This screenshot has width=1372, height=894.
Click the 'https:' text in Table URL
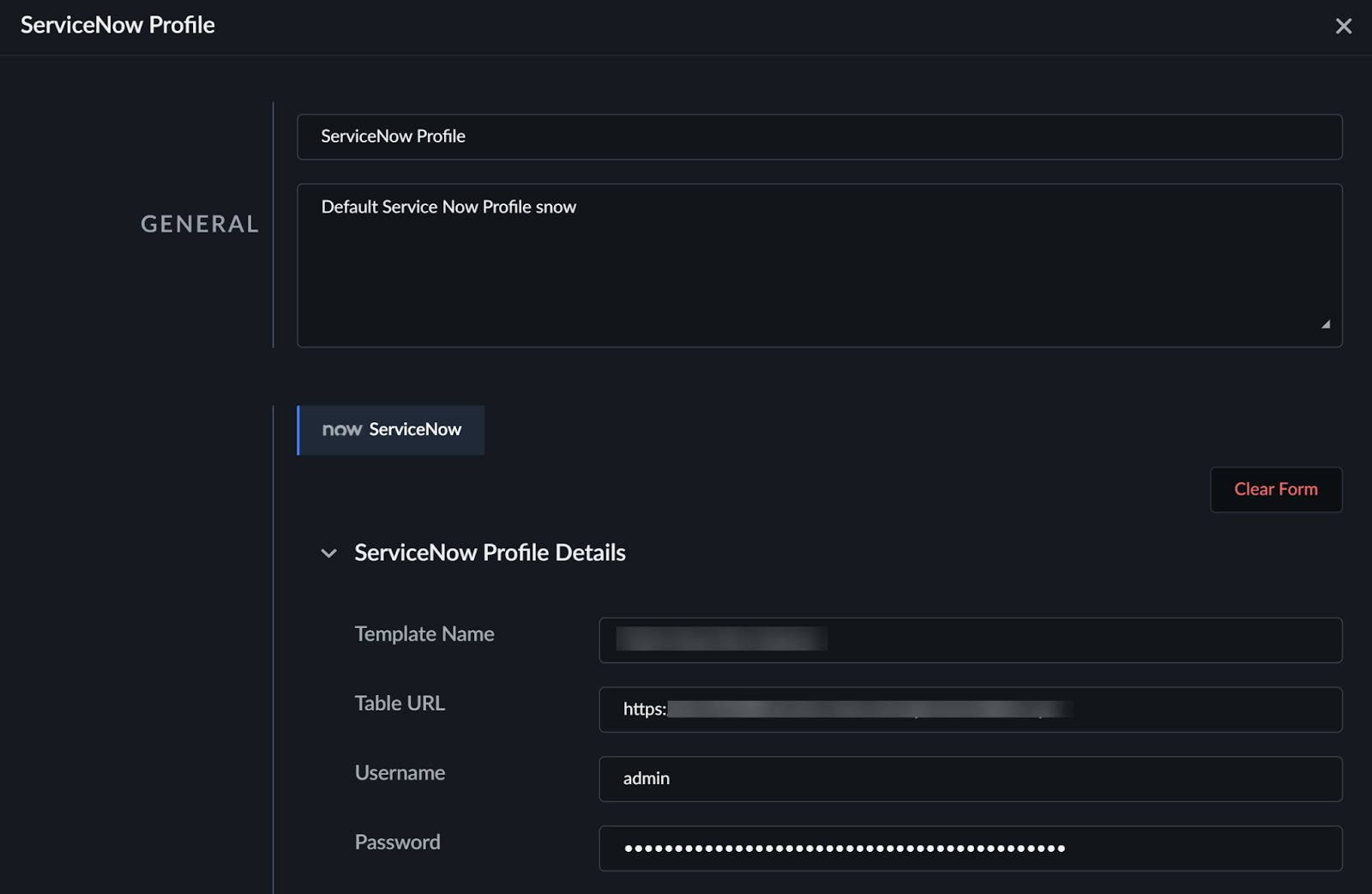(644, 710)
